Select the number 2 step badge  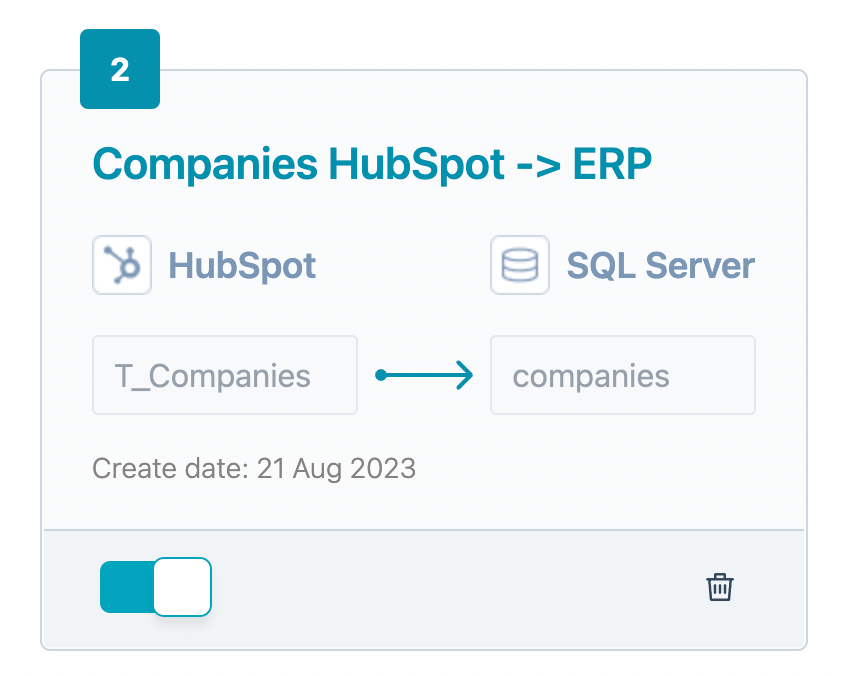coord(120,70)
